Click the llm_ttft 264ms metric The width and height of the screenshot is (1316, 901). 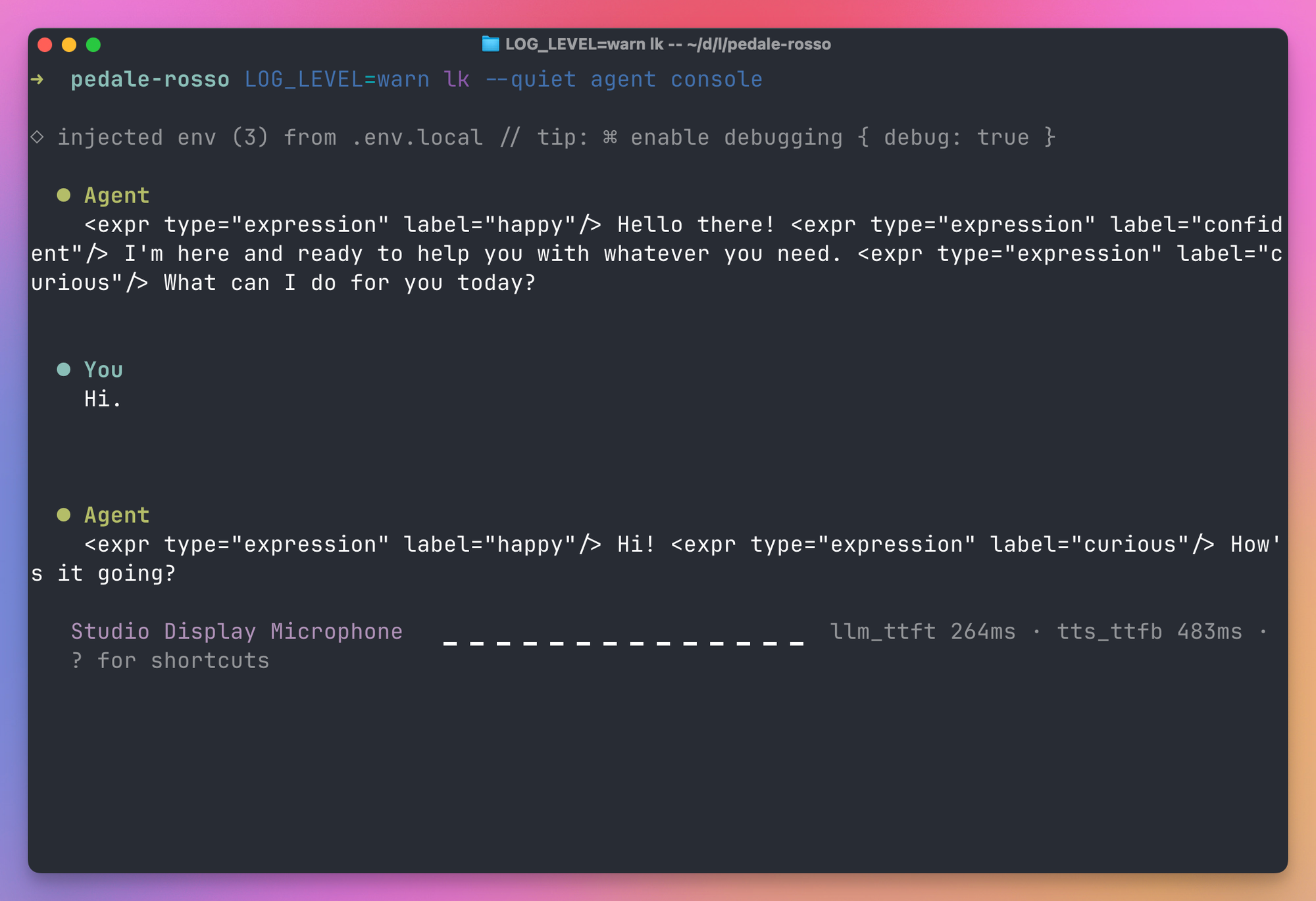(923, 631)
